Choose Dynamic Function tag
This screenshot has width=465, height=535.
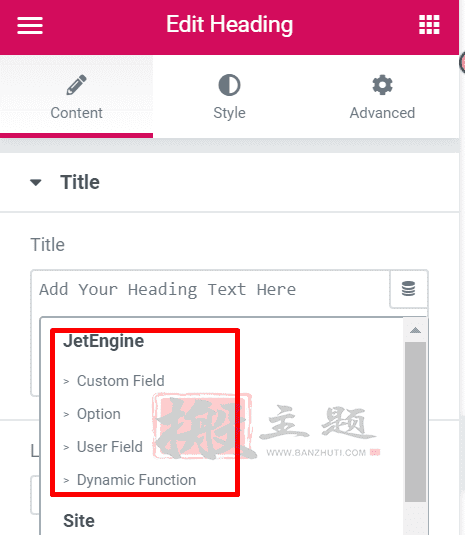(136, 480)
